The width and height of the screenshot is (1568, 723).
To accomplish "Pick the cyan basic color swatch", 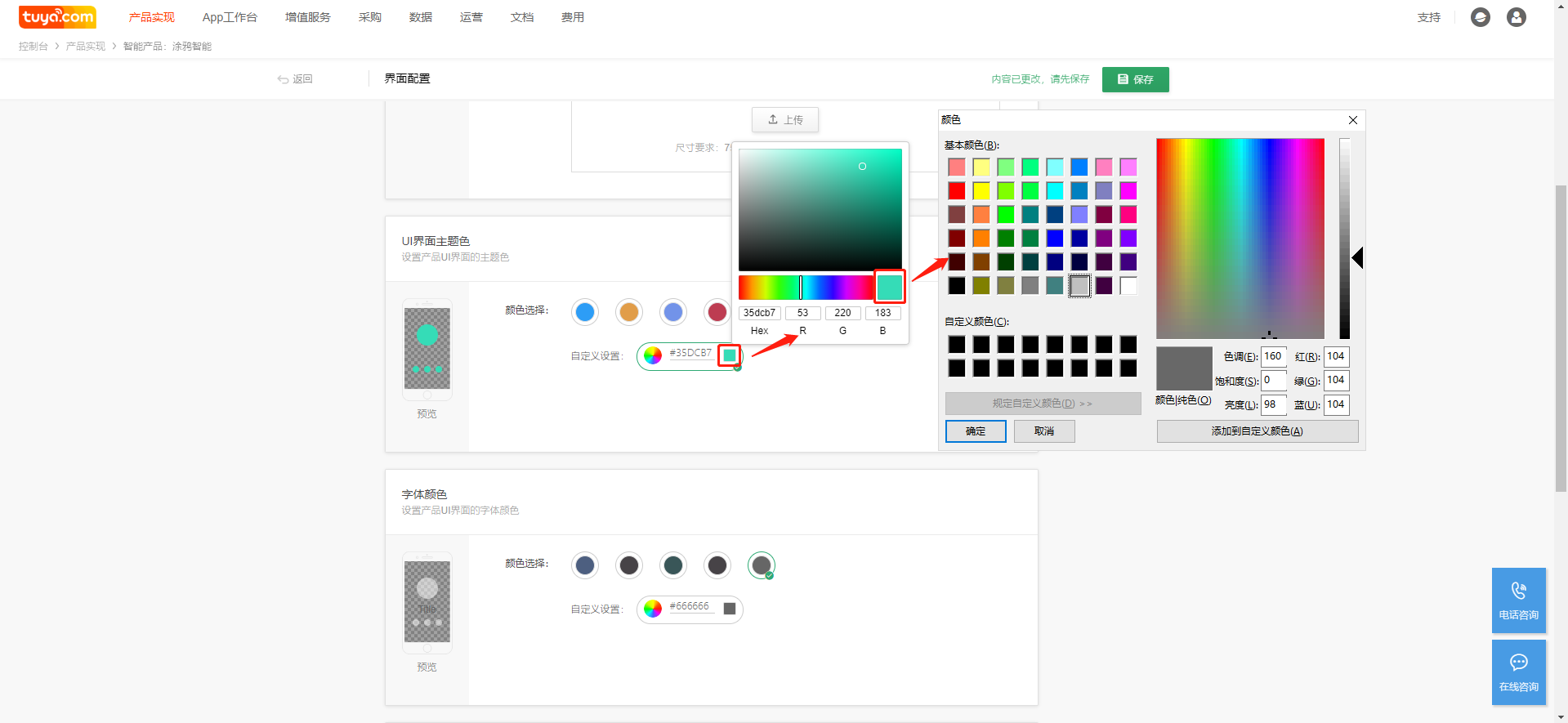I will tap(1055, 190).
